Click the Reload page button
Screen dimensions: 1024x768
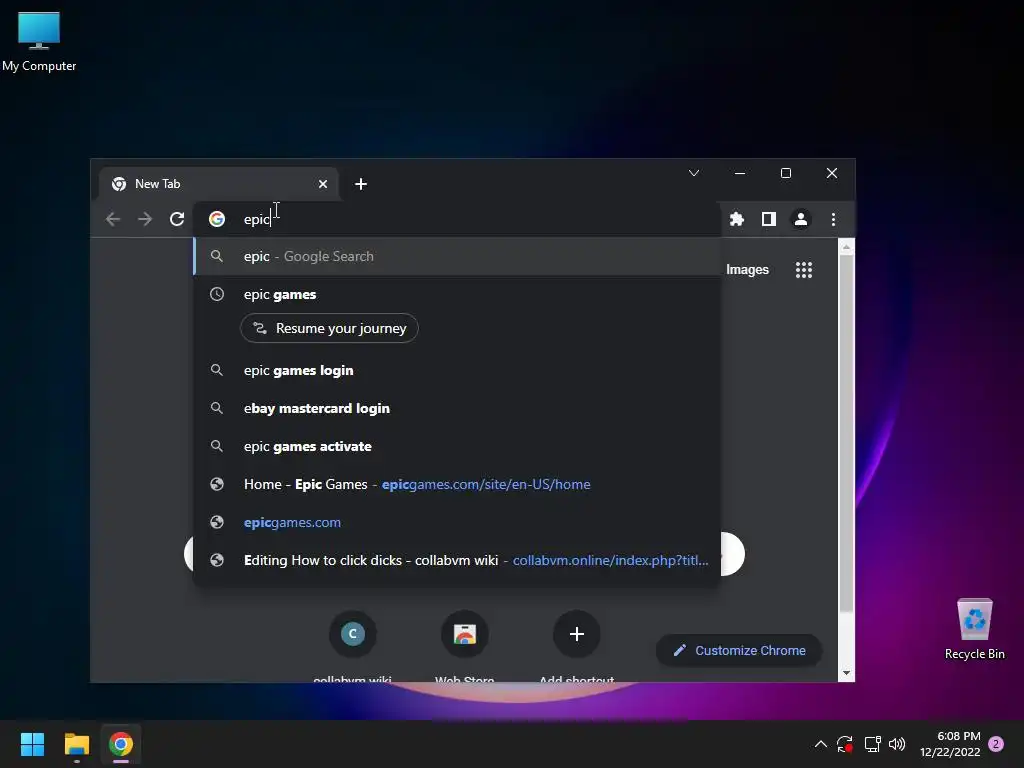click(x=177, y=219)
